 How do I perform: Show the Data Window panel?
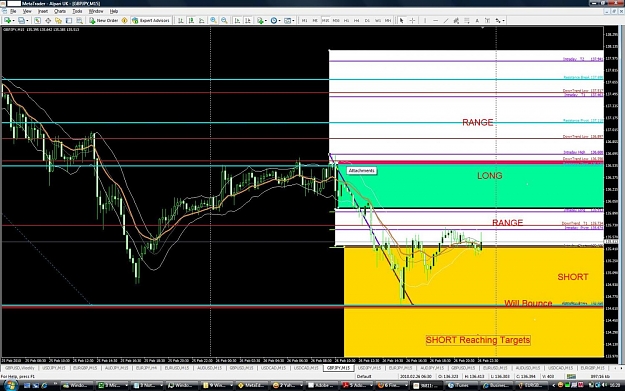(48, 20)
